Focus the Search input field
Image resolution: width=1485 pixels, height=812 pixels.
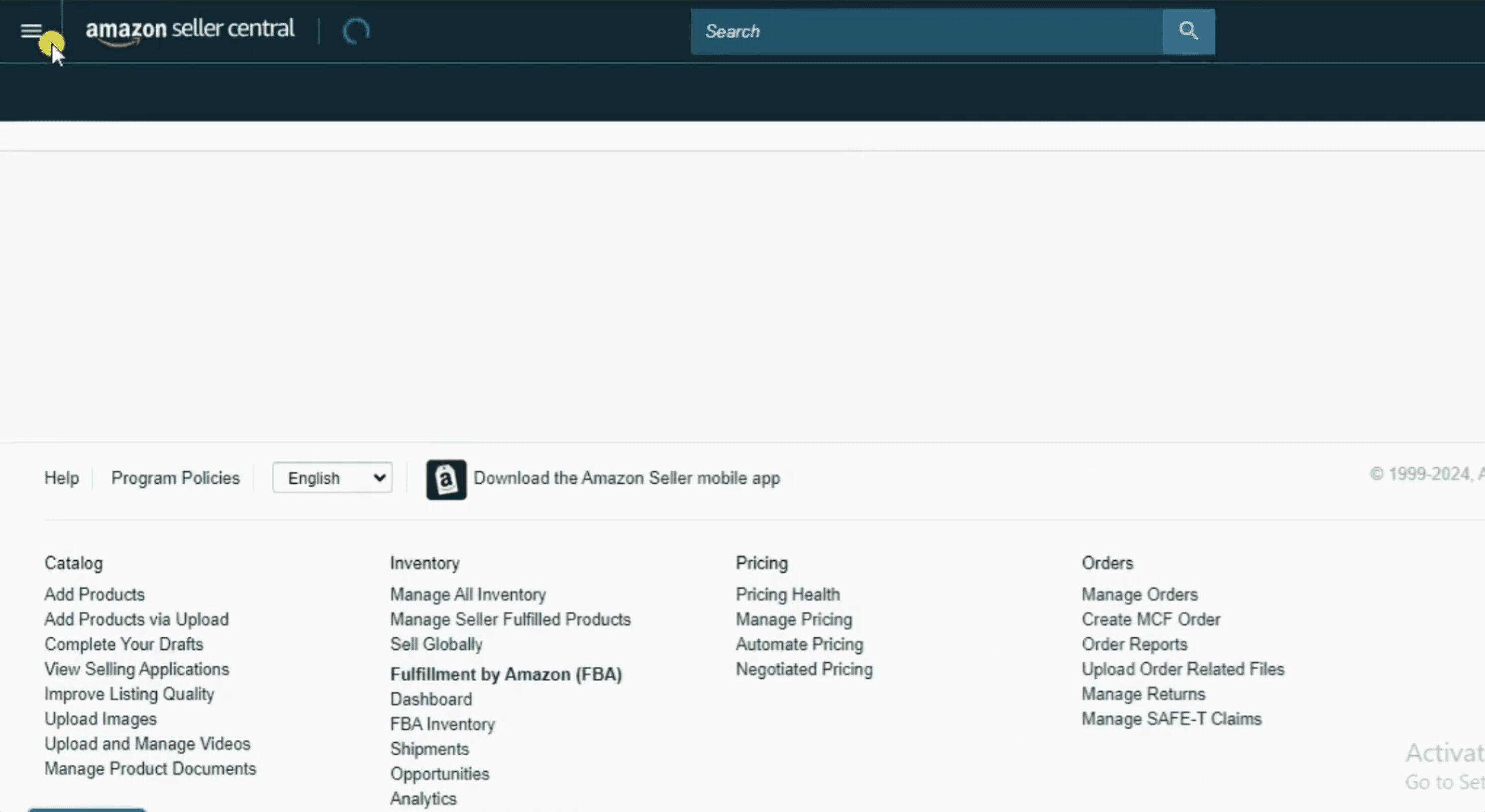pyautogui.click(x=926, y=32)
